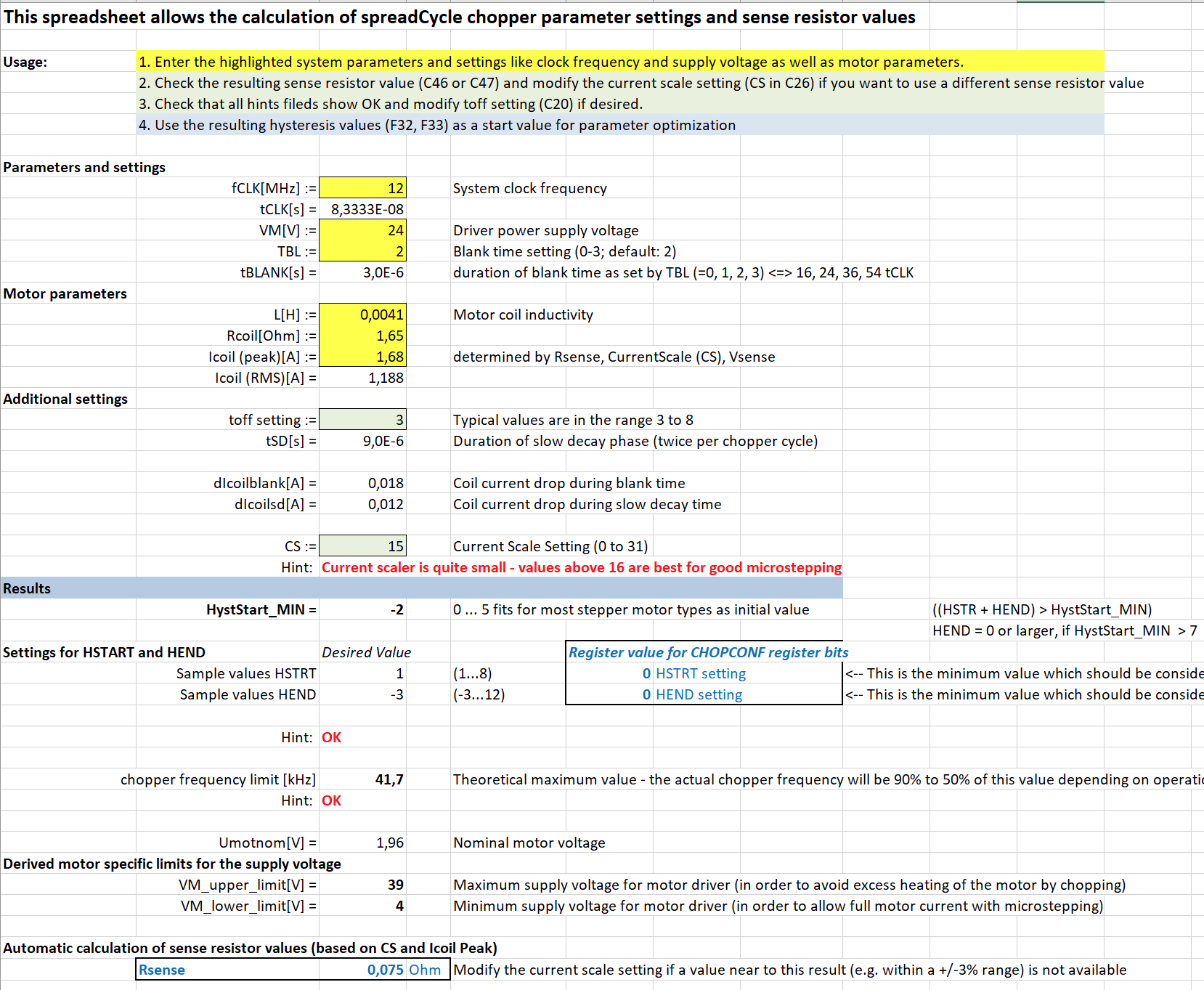
Task: Click the L[H] motor inductivity value 0,0041
Action: click(362, 315)
